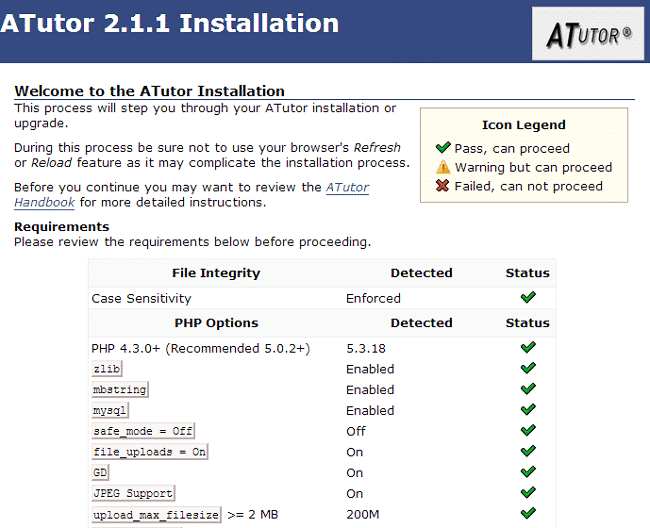Select the safe_mode = Off label

pyautogui.click(x=143, y=431)
